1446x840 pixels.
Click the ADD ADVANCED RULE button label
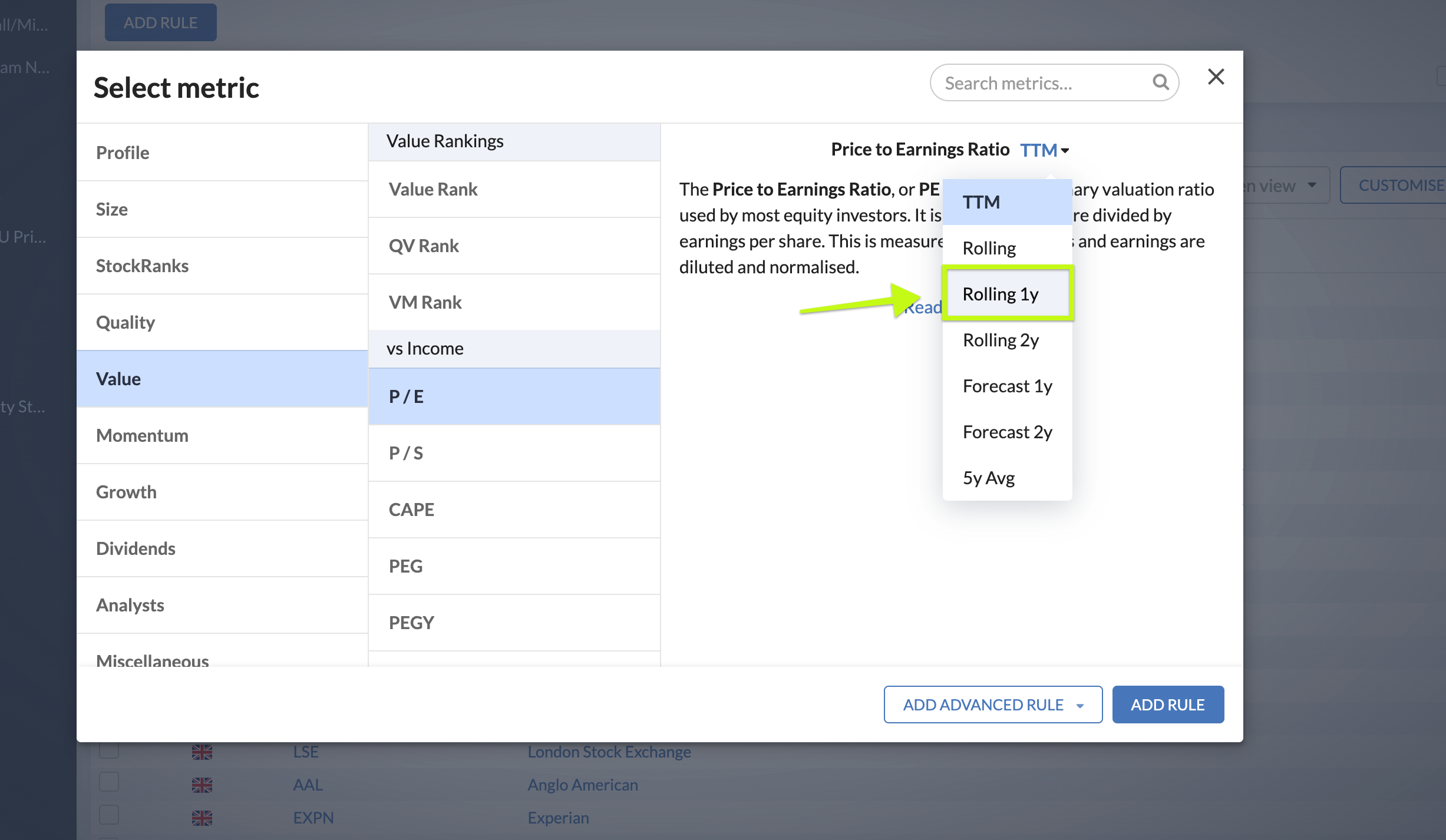click(983, 705)
